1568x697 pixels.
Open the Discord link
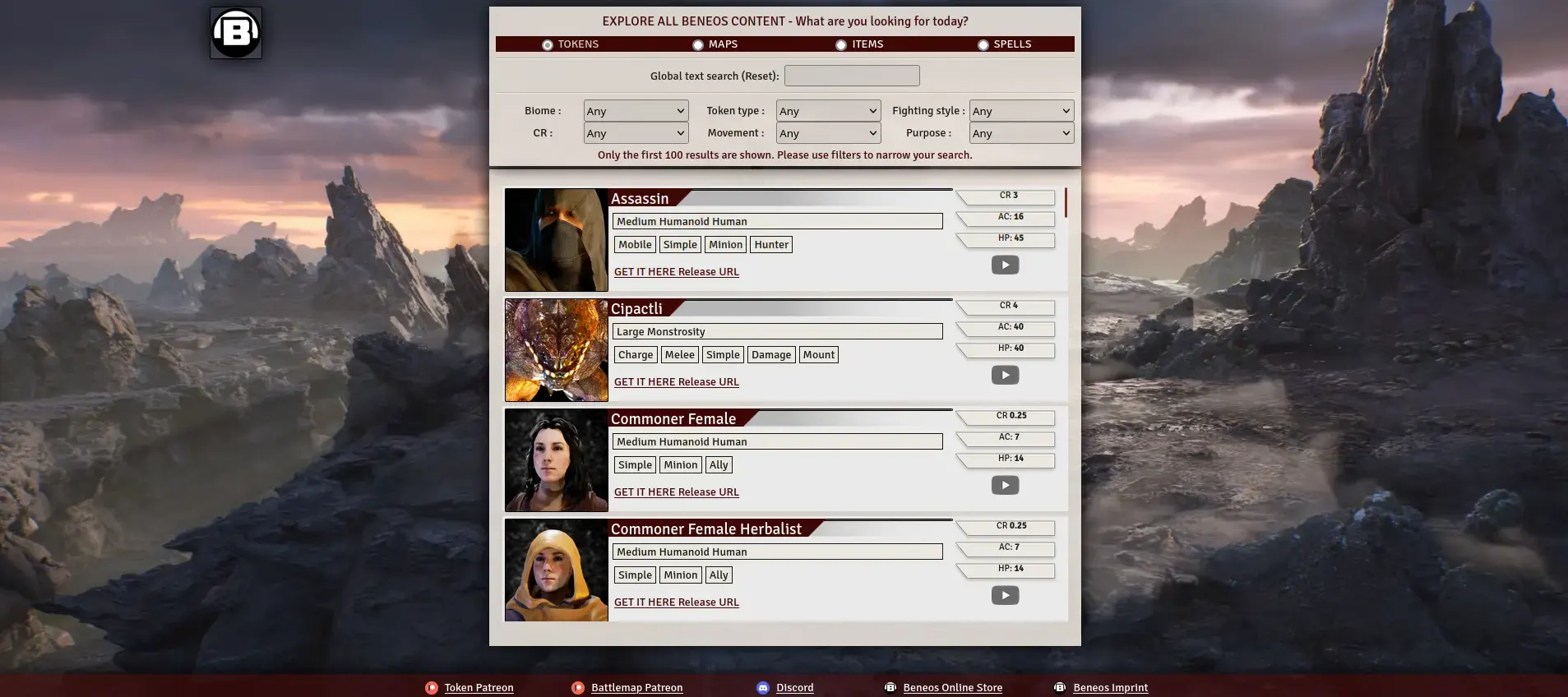pyautogui.click(x=794, y=688)
